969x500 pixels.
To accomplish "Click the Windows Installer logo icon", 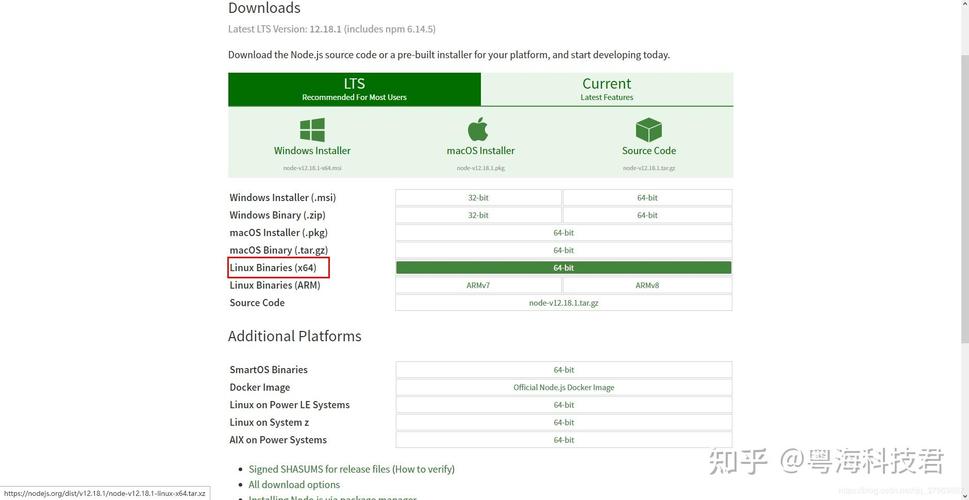I will point(312,130).
